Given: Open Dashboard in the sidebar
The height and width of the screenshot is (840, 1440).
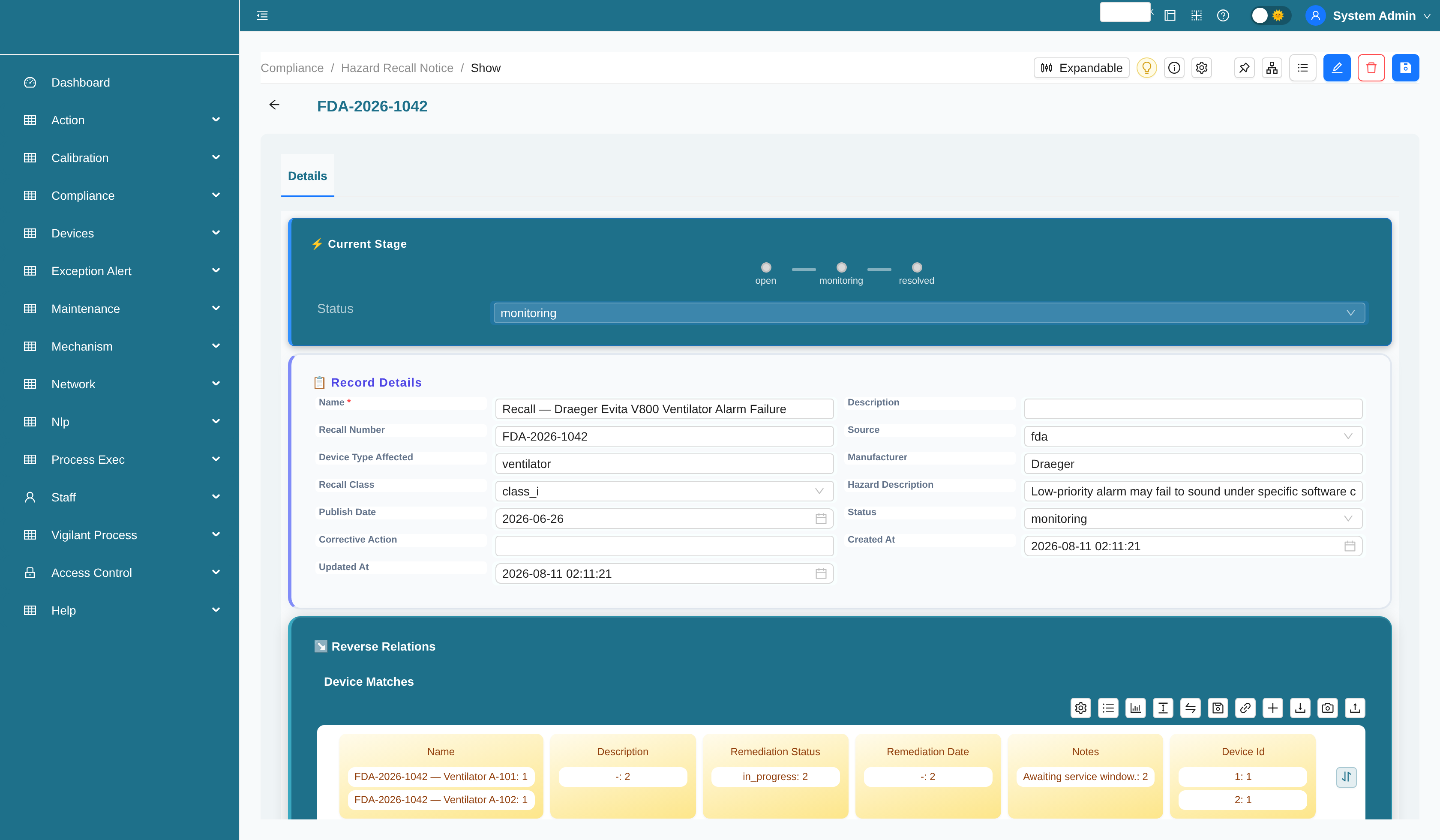Looking at the screenshot, I should pyautogui.click(x=120, y=82).
